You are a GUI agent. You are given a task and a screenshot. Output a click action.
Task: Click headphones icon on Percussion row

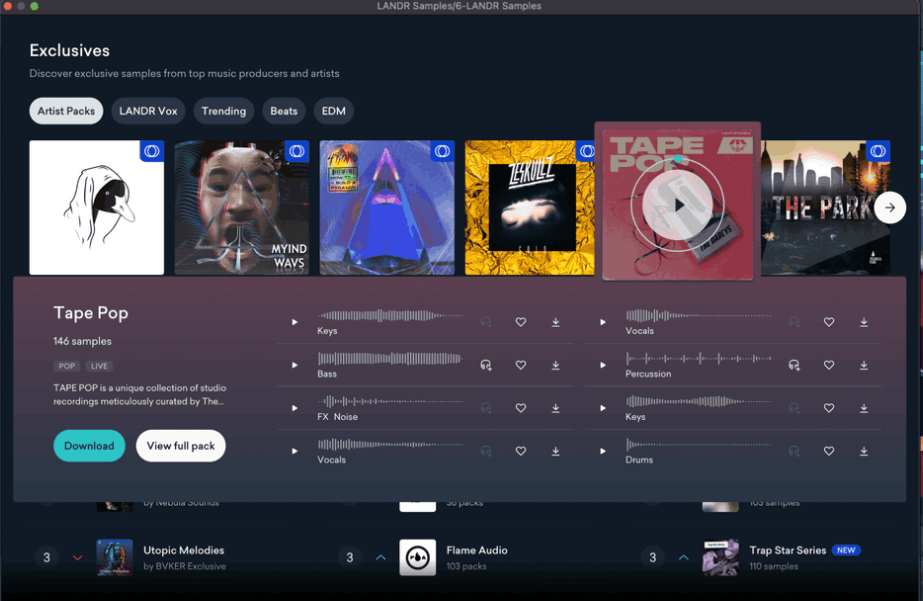(794, 365)
